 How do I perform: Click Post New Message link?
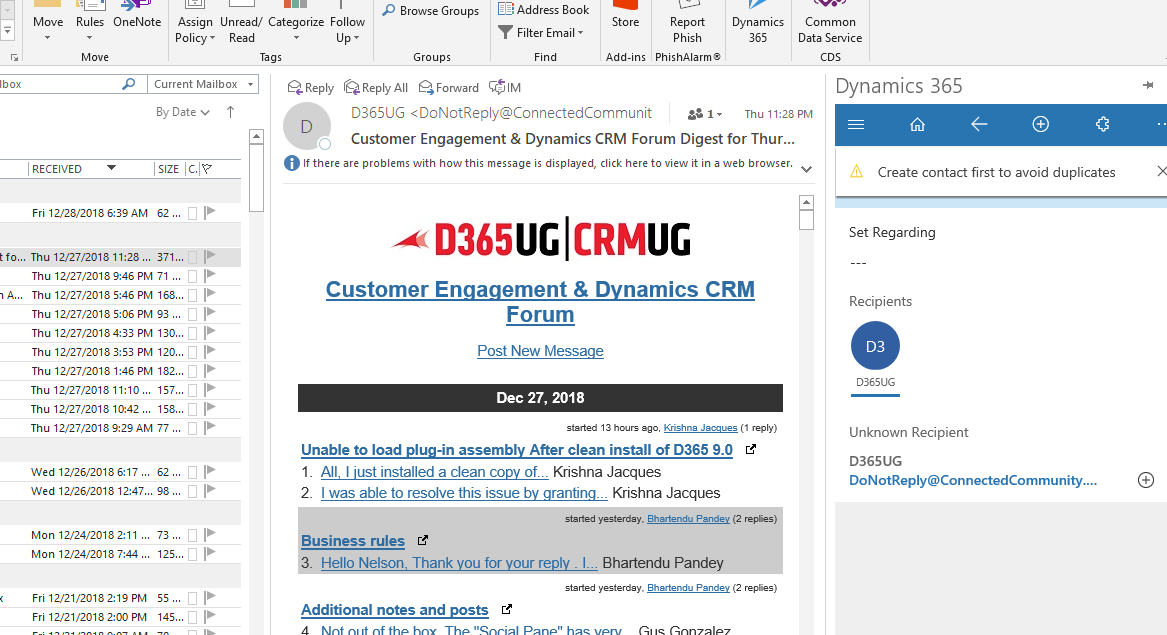[540, 351]
